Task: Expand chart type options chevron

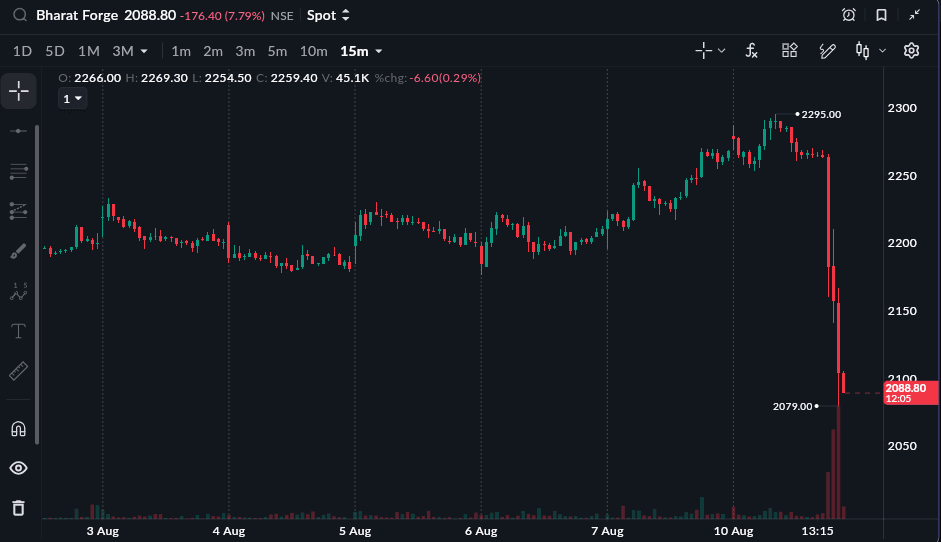Action: (882, 51)
